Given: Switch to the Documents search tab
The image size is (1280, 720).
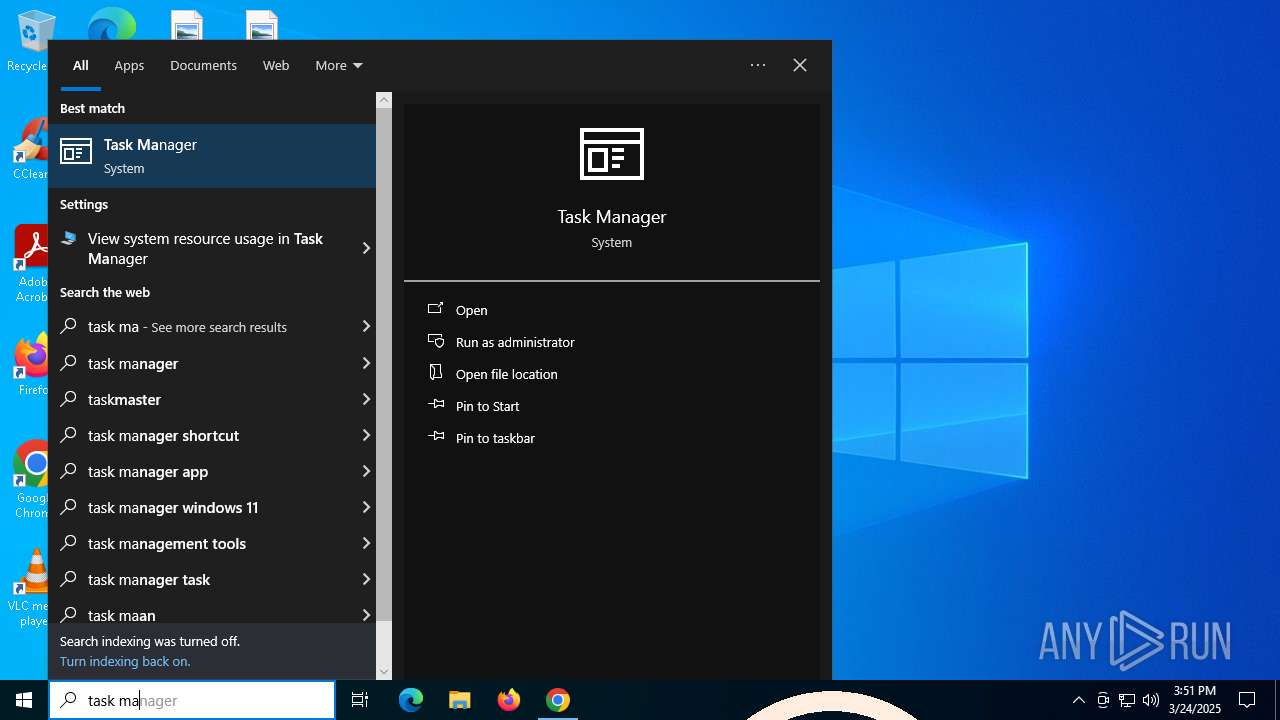Looking at the screenshot, I should click(x=203, y=65).
